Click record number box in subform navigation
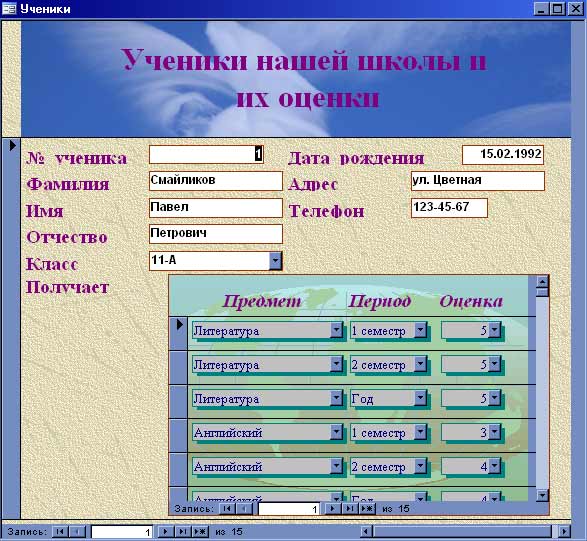Viewport: 587px width, 541px height. 289,508
